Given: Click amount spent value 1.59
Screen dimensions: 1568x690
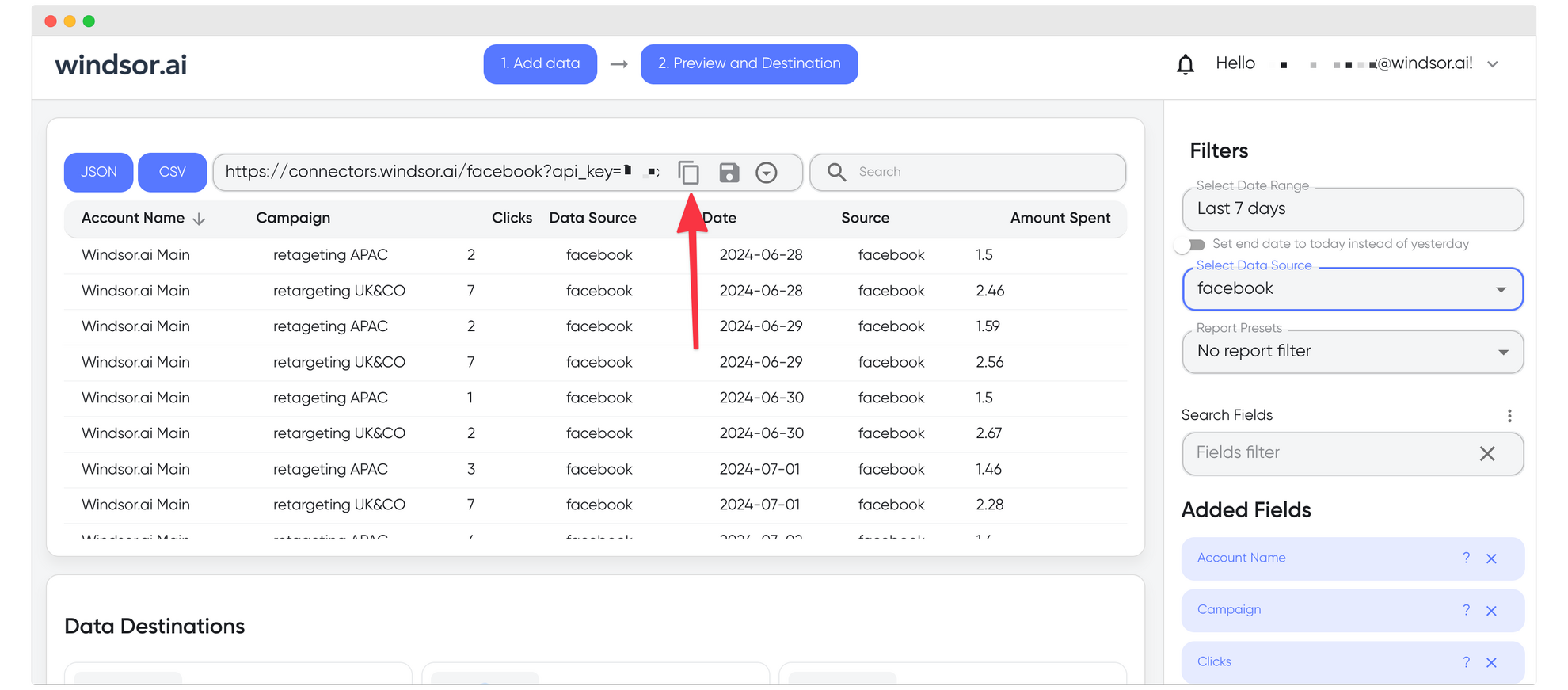Looking at the screenshot, I should (x=988, y=326).
